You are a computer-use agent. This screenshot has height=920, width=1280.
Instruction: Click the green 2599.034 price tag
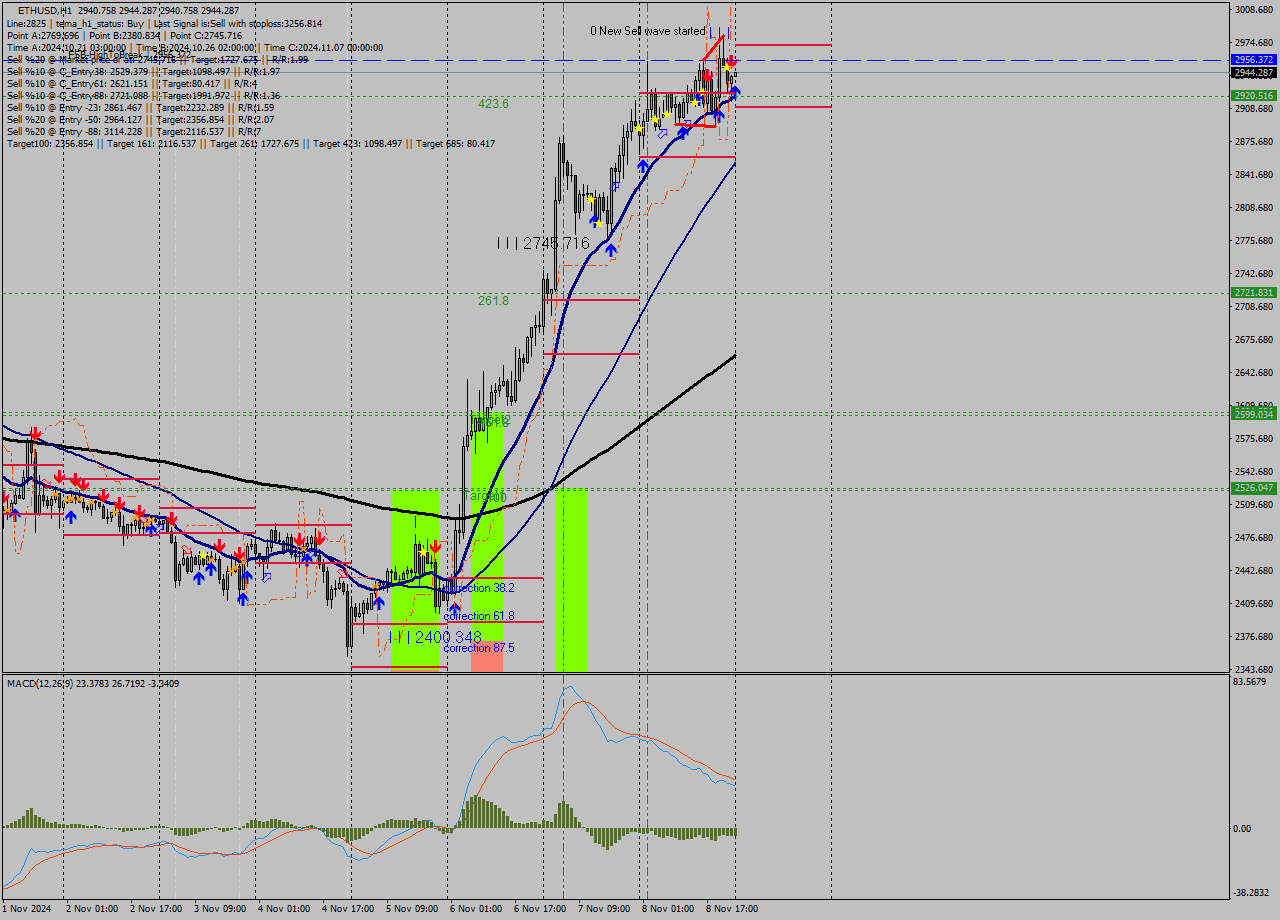(x=1253, y=414)
